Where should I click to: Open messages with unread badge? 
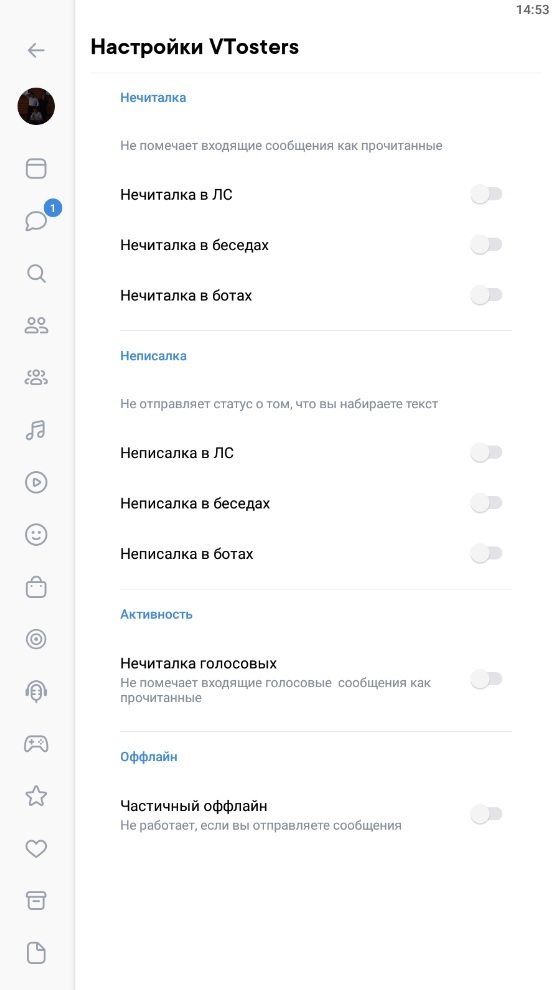click(x=36, y=221)
